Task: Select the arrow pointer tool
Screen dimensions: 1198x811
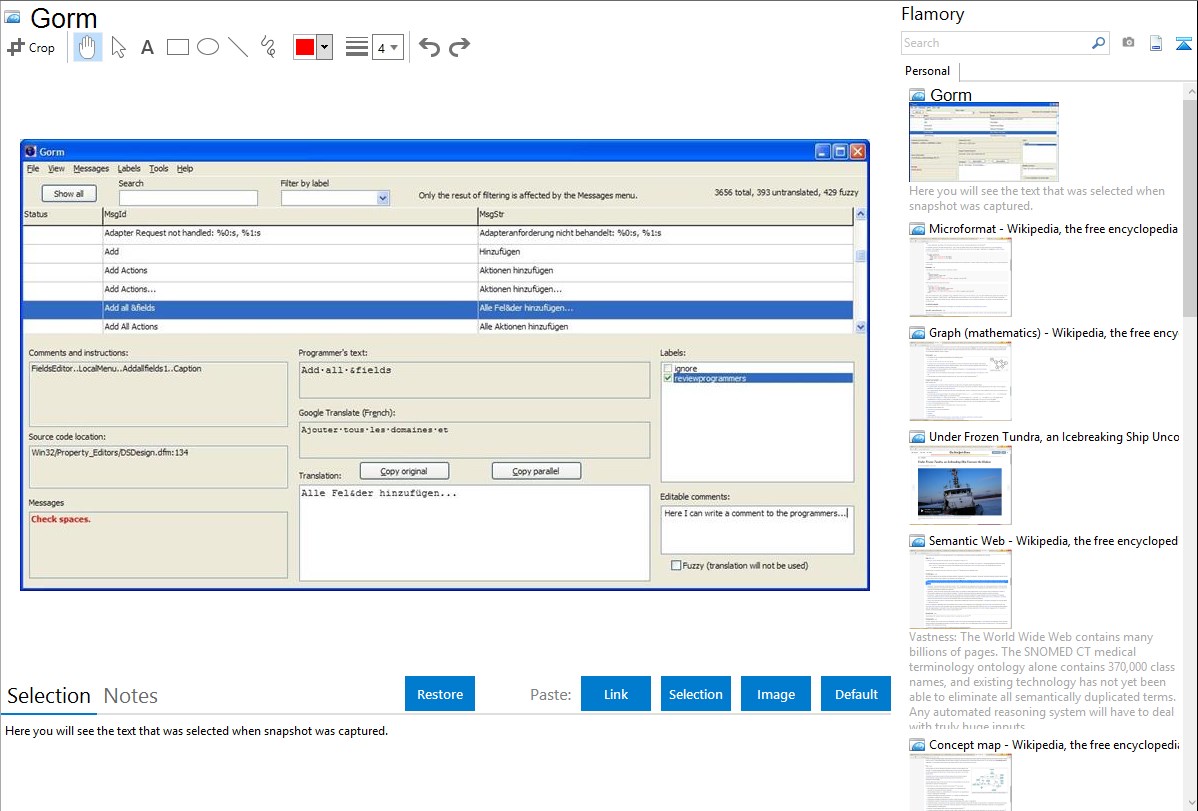Action: click(x=118, y=47)
